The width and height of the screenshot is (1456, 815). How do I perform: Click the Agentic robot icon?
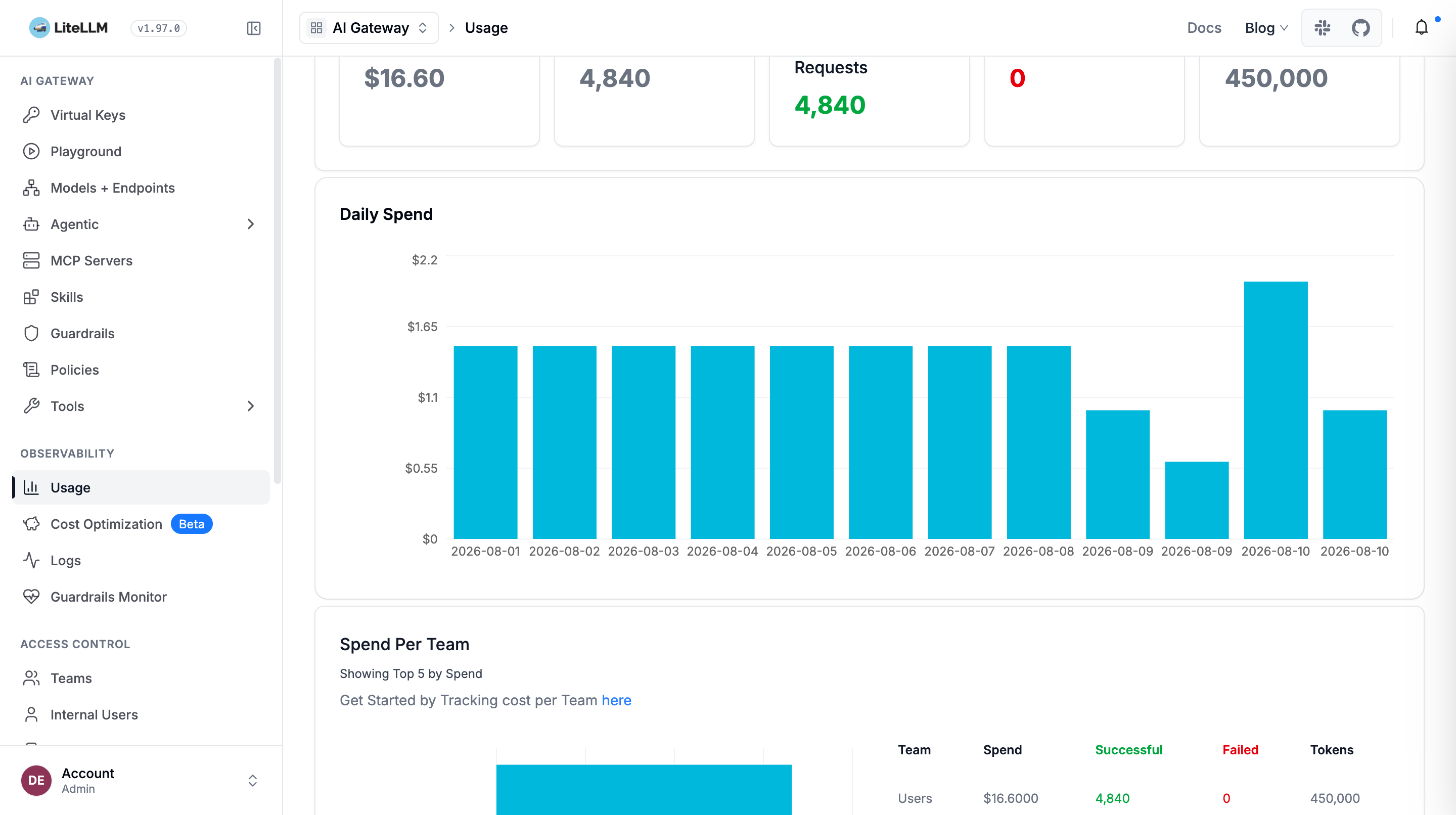(32, 224)
